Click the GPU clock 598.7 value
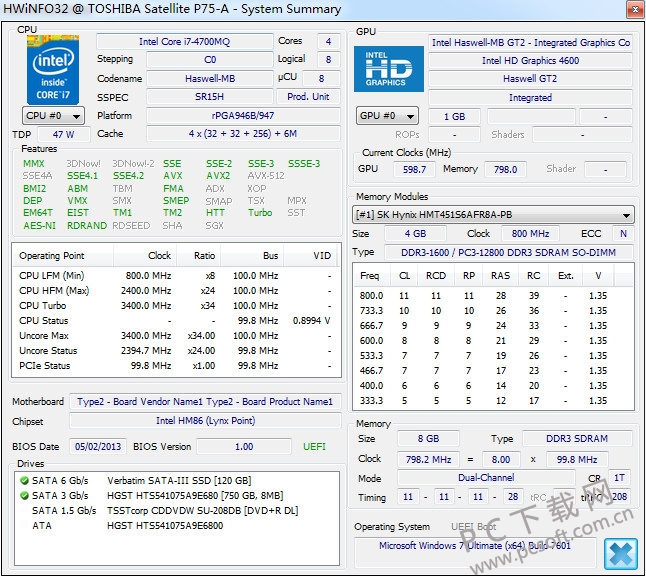 (x=414, y=170)
